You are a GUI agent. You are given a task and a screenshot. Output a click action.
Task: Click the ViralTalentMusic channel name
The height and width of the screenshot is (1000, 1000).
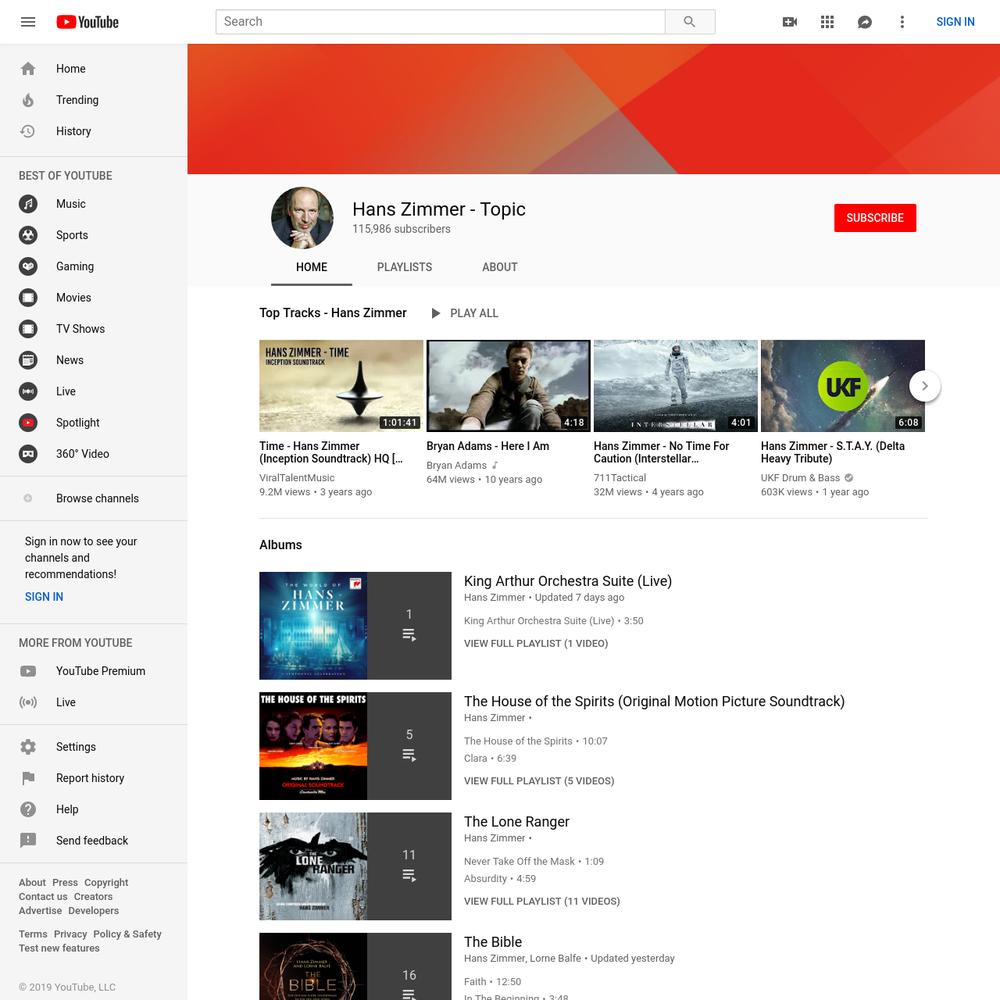coord(297,478)
